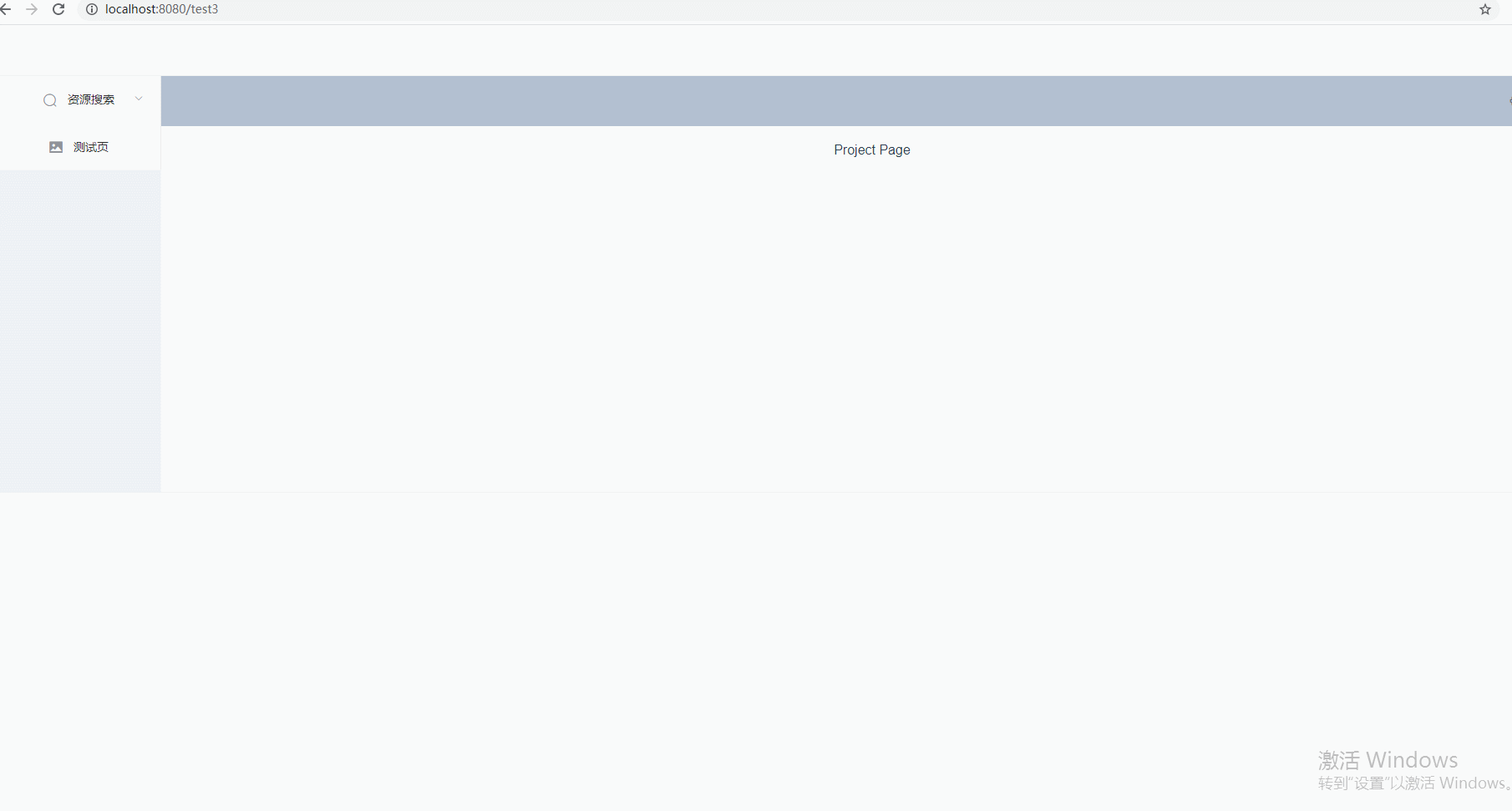Click the browser forward arrow
Viewport: 1512px width, 811px height.
coord(32,9)
